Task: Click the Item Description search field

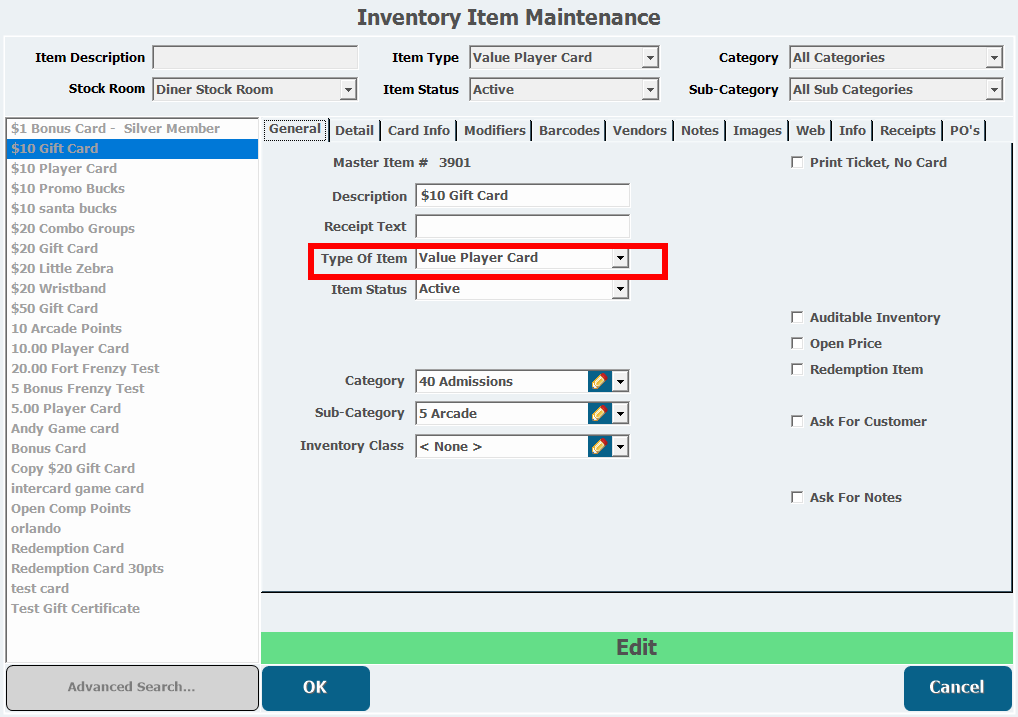Action: (255, 58)
